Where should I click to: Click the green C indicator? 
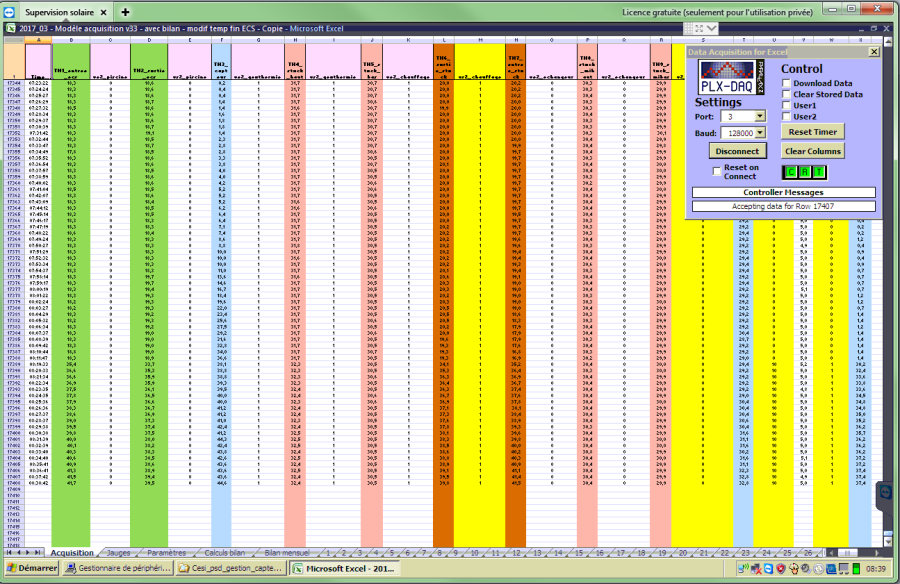(792, 172)
